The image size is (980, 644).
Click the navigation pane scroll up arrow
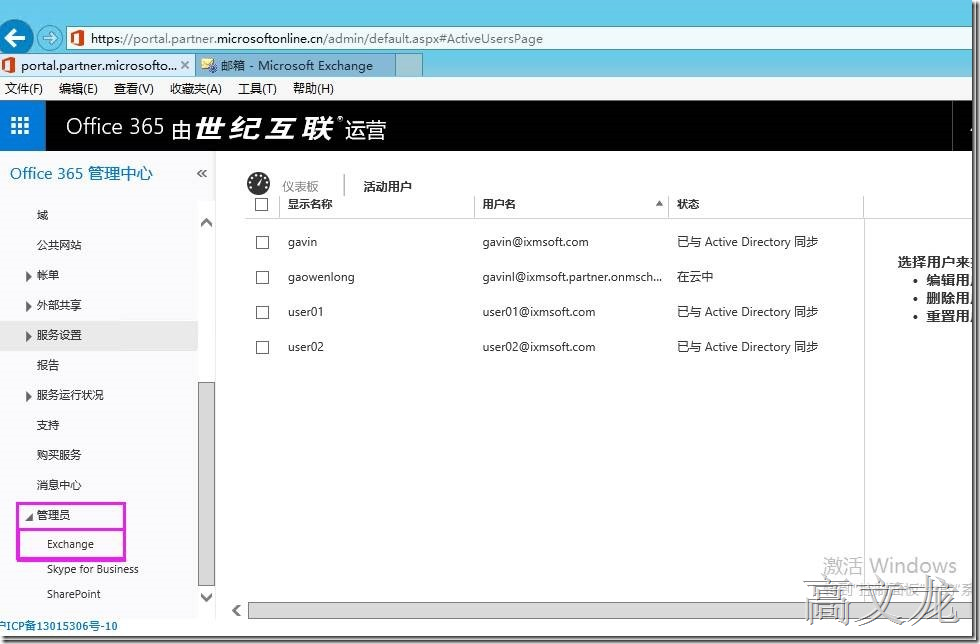tap(206, 223)
